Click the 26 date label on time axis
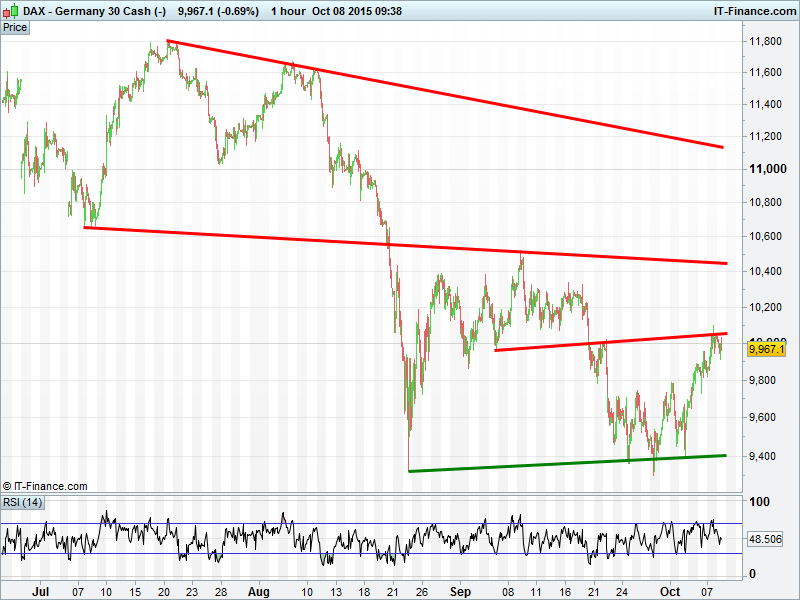The height and width of the screenshot is (600, 800). 421,592
